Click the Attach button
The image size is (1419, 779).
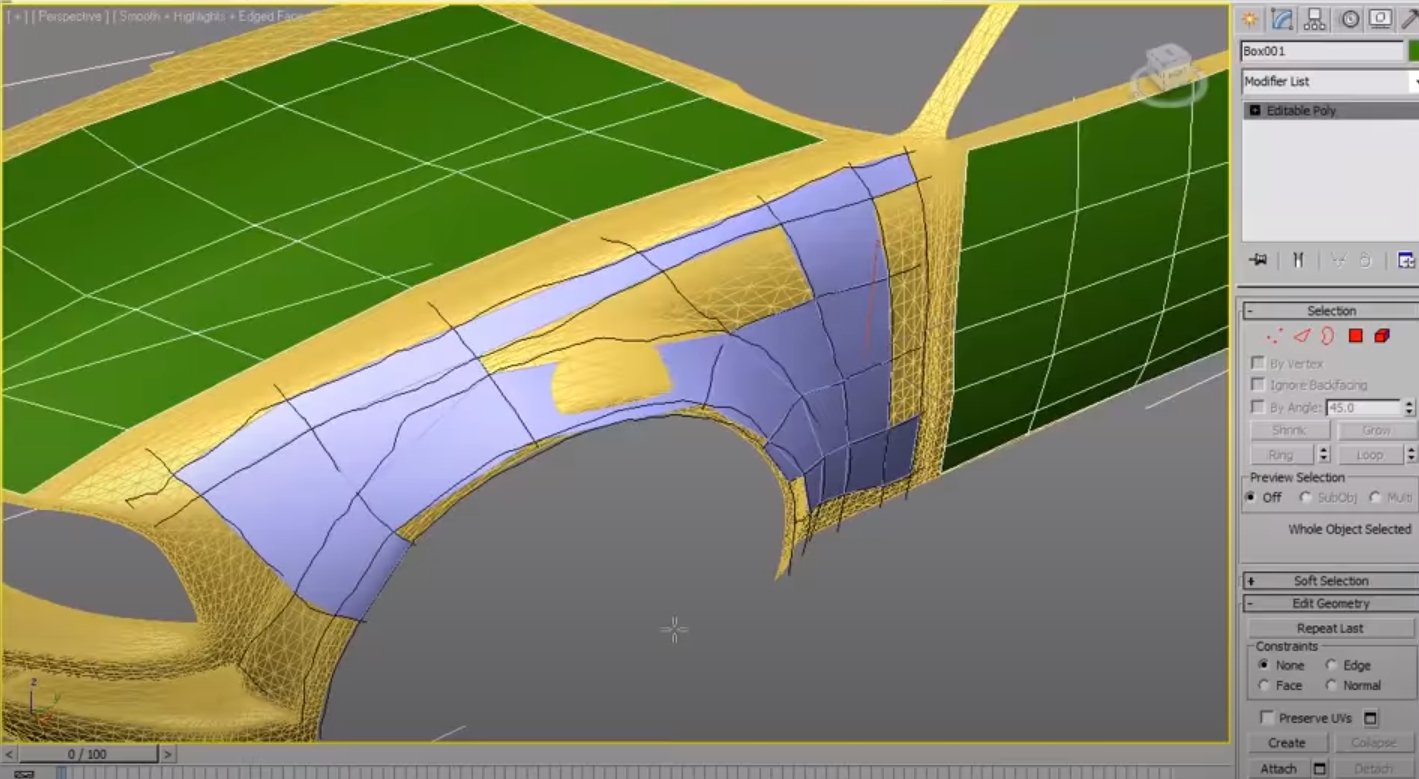pos(1279,768)
